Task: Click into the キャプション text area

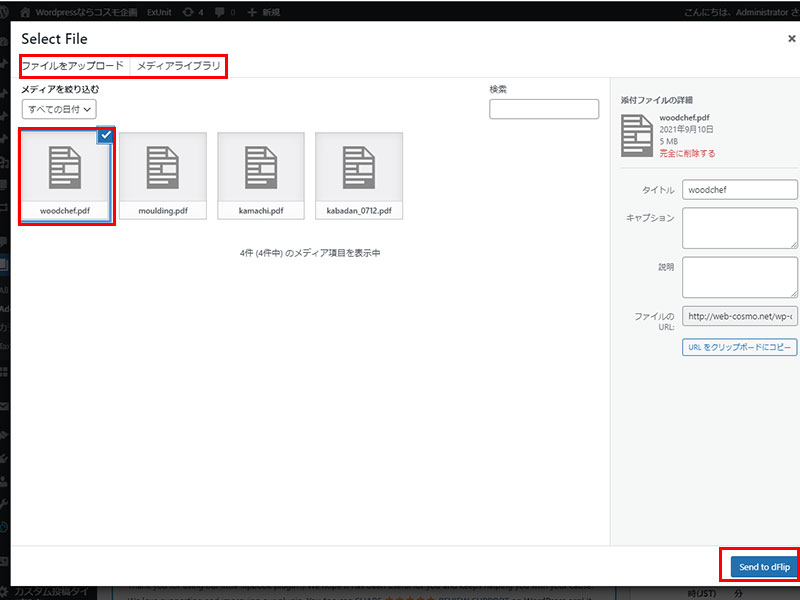Action: pos(739,228)
